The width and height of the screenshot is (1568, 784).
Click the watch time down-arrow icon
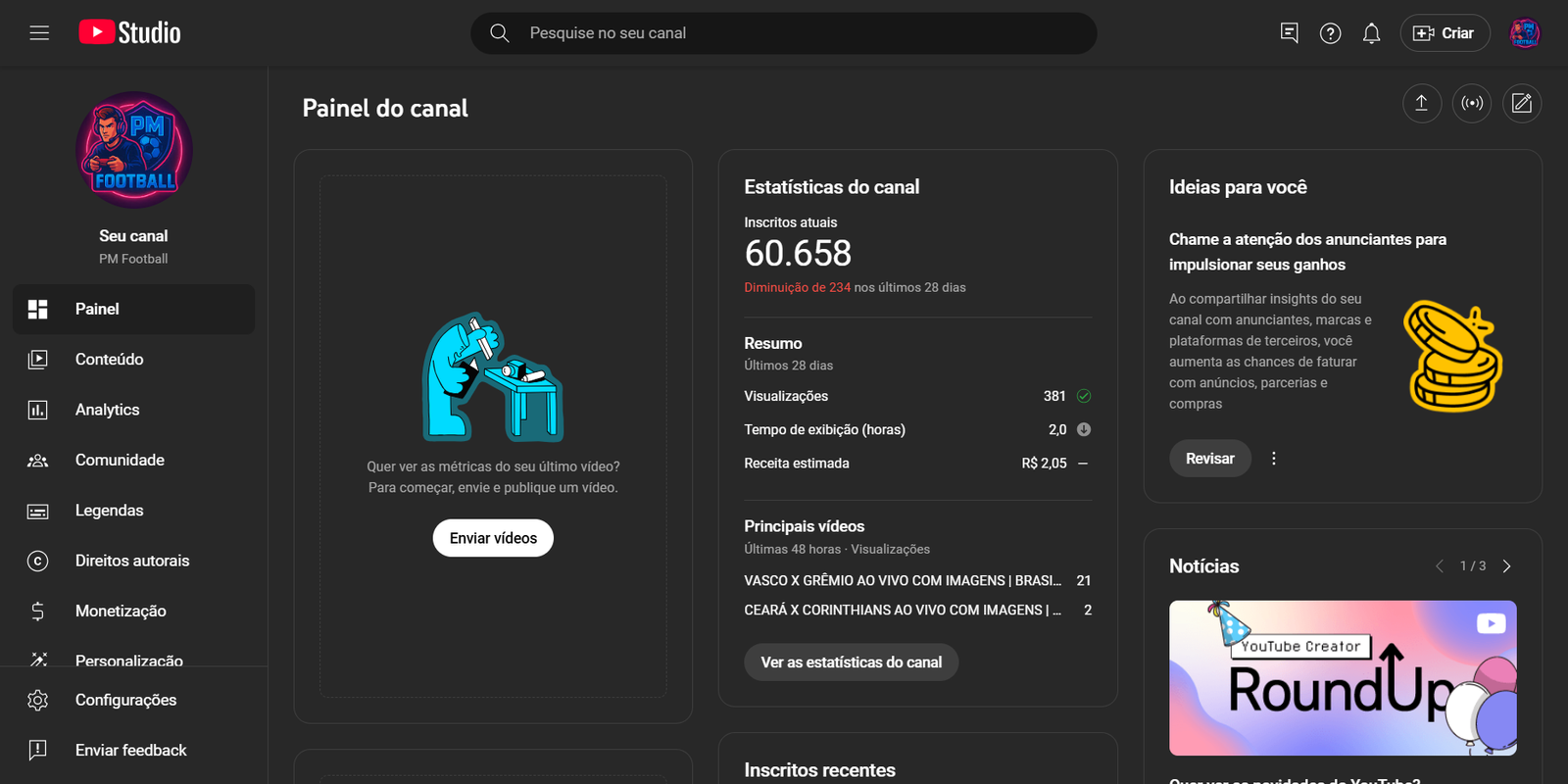click(1084, 429)
